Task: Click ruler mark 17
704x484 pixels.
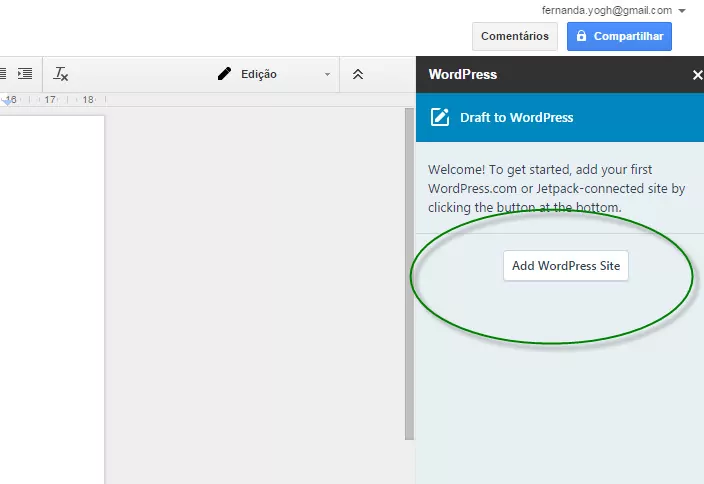Action: point(50,99)
